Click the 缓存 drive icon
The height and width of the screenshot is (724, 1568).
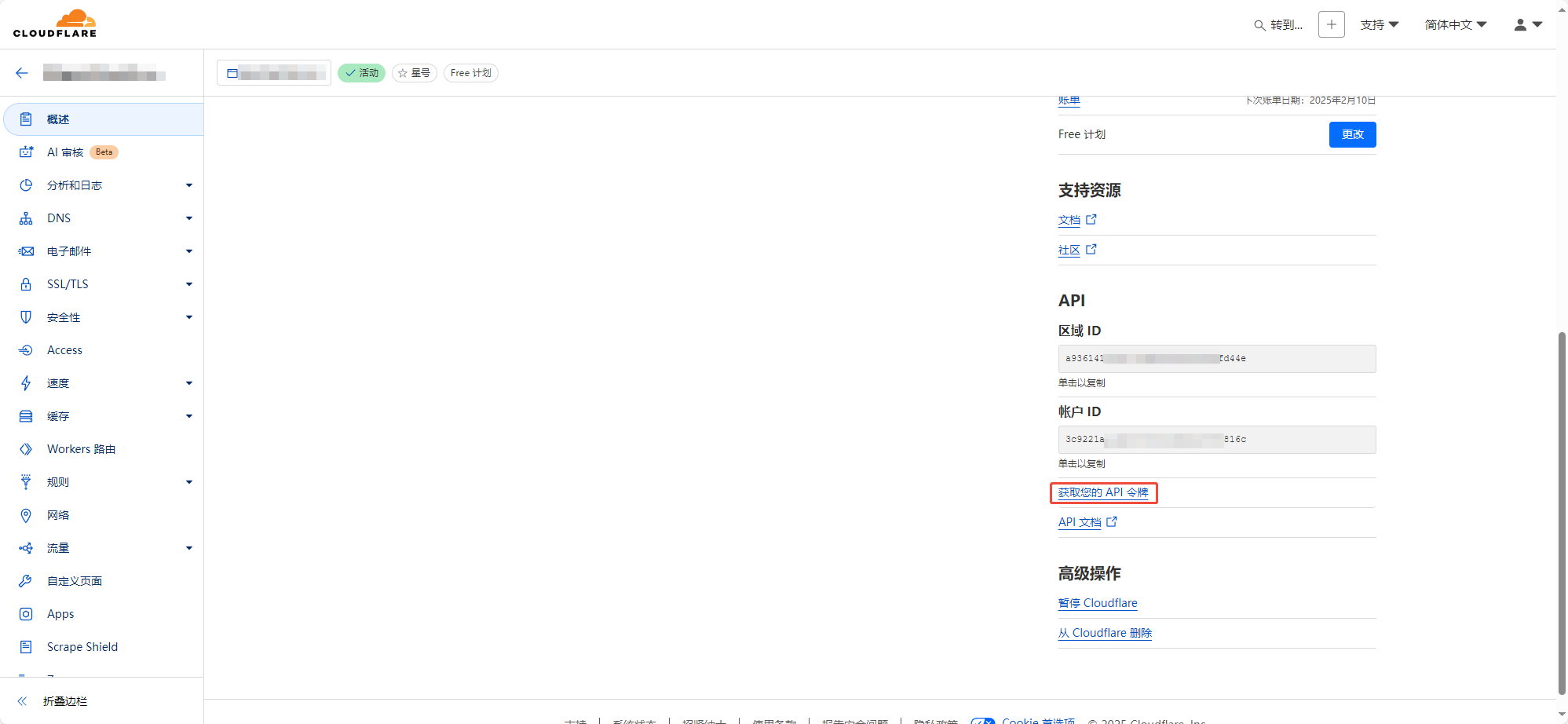point(26,416)
